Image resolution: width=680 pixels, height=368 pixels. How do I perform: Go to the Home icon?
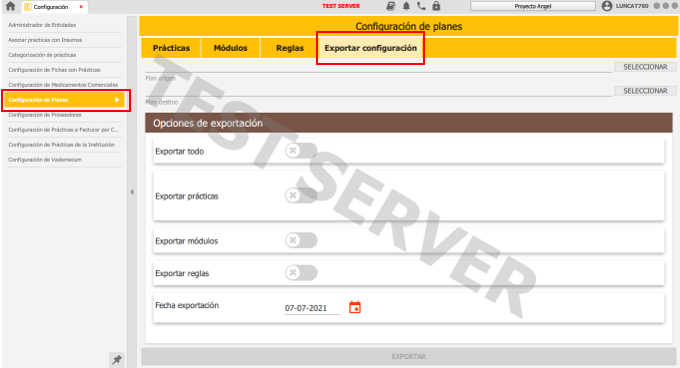coord(10,6)
